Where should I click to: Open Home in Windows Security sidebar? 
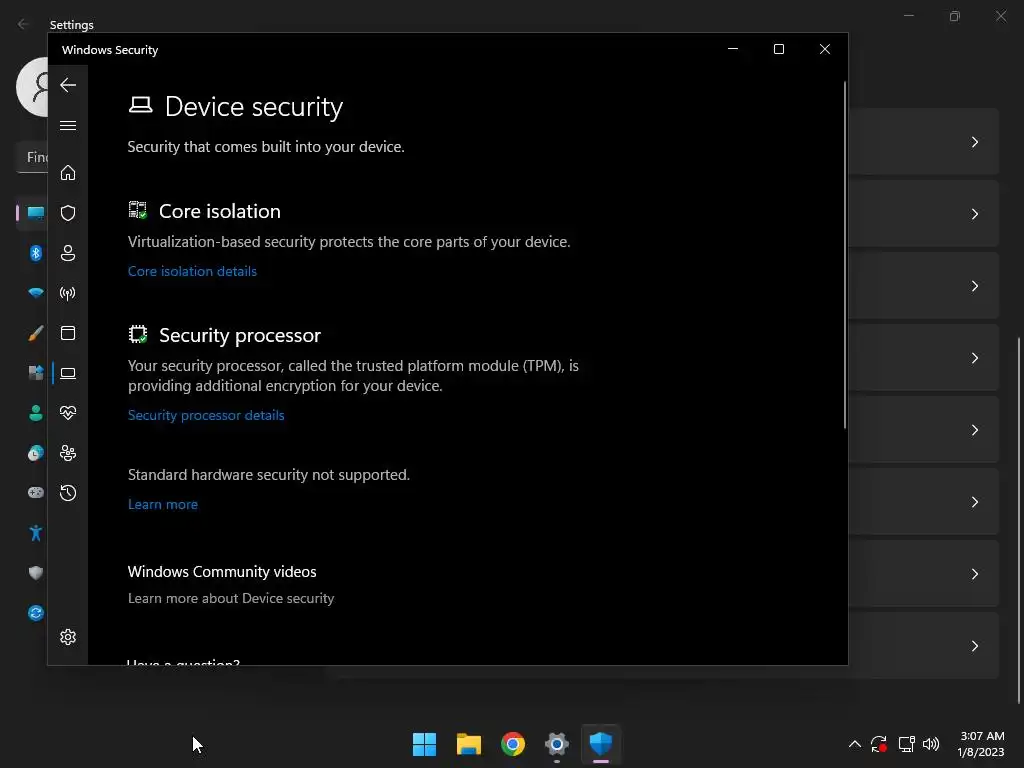click(68, 172)
